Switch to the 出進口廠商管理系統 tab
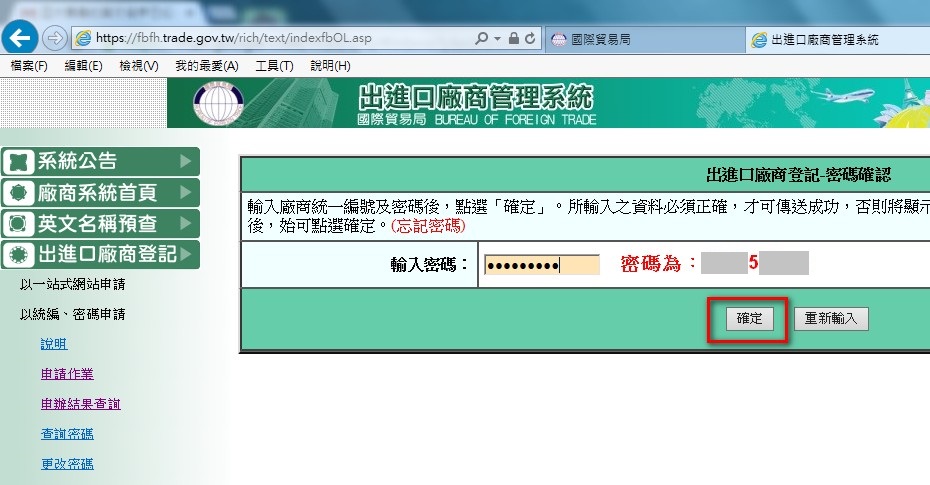The image size is (930, 485). coord(837,40)
